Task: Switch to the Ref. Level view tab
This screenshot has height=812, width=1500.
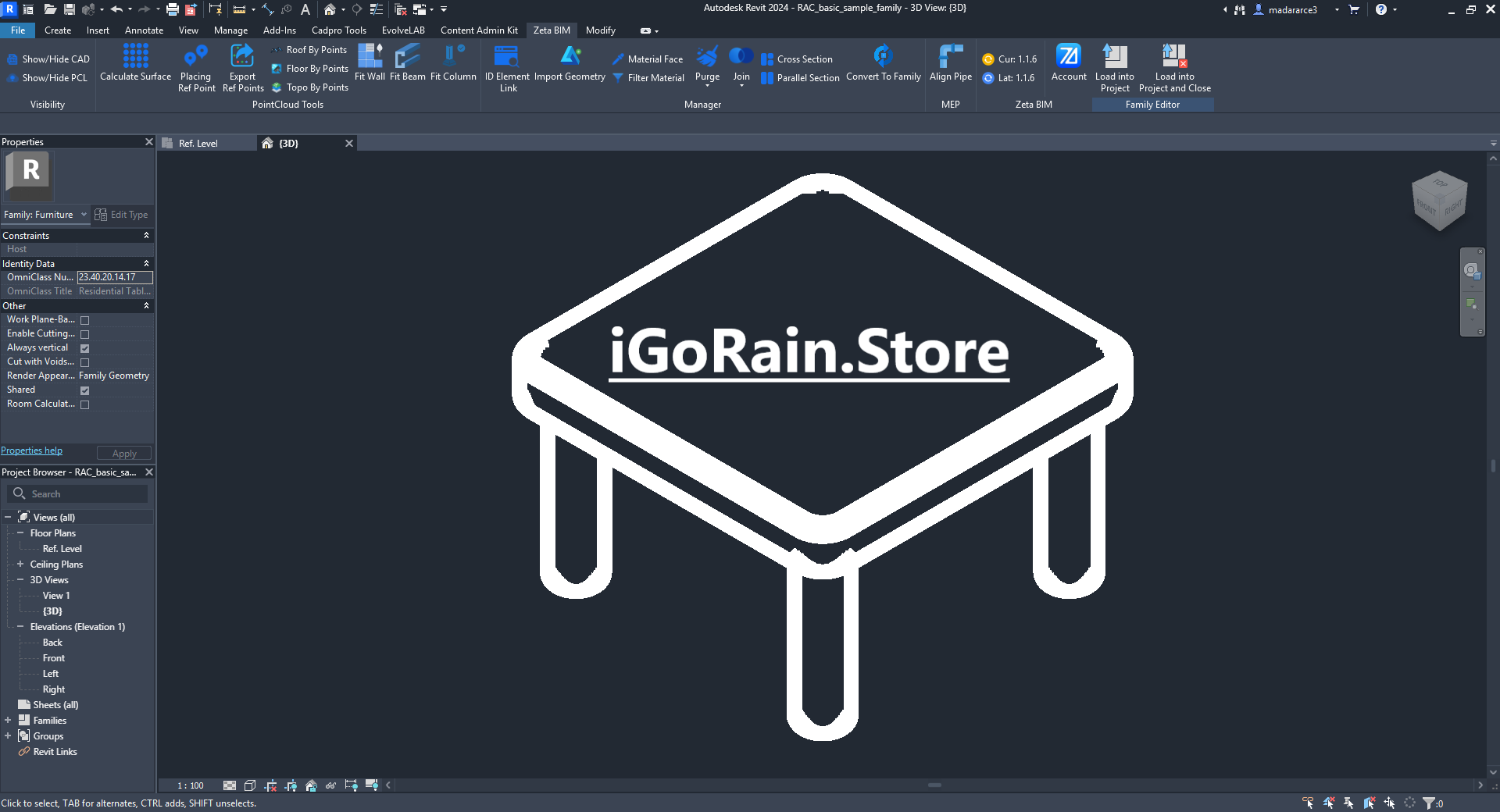Action: click(x=198, y=143)
